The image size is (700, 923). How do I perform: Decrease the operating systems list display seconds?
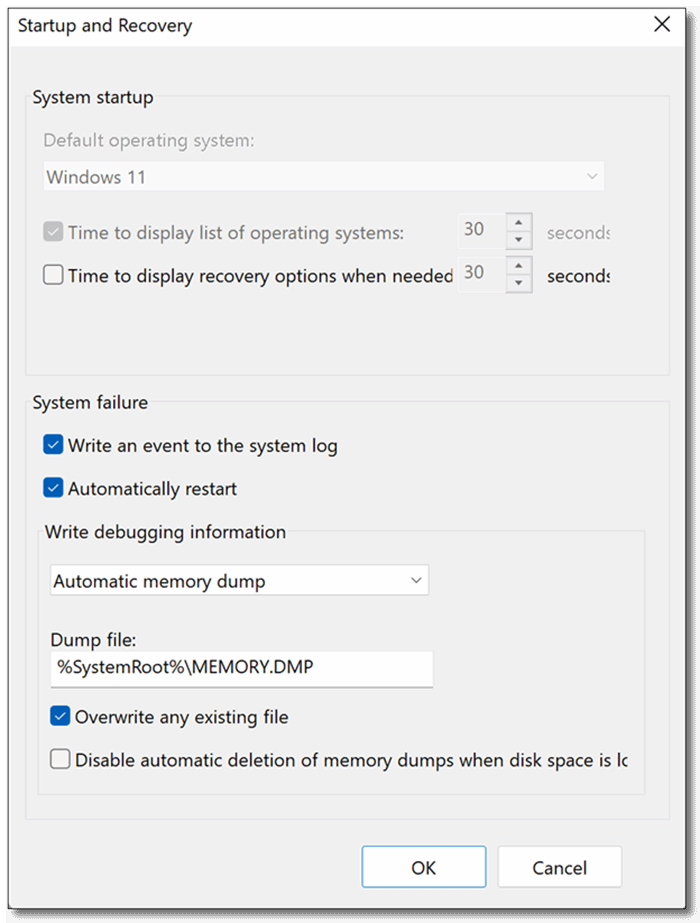pos(519,240)
